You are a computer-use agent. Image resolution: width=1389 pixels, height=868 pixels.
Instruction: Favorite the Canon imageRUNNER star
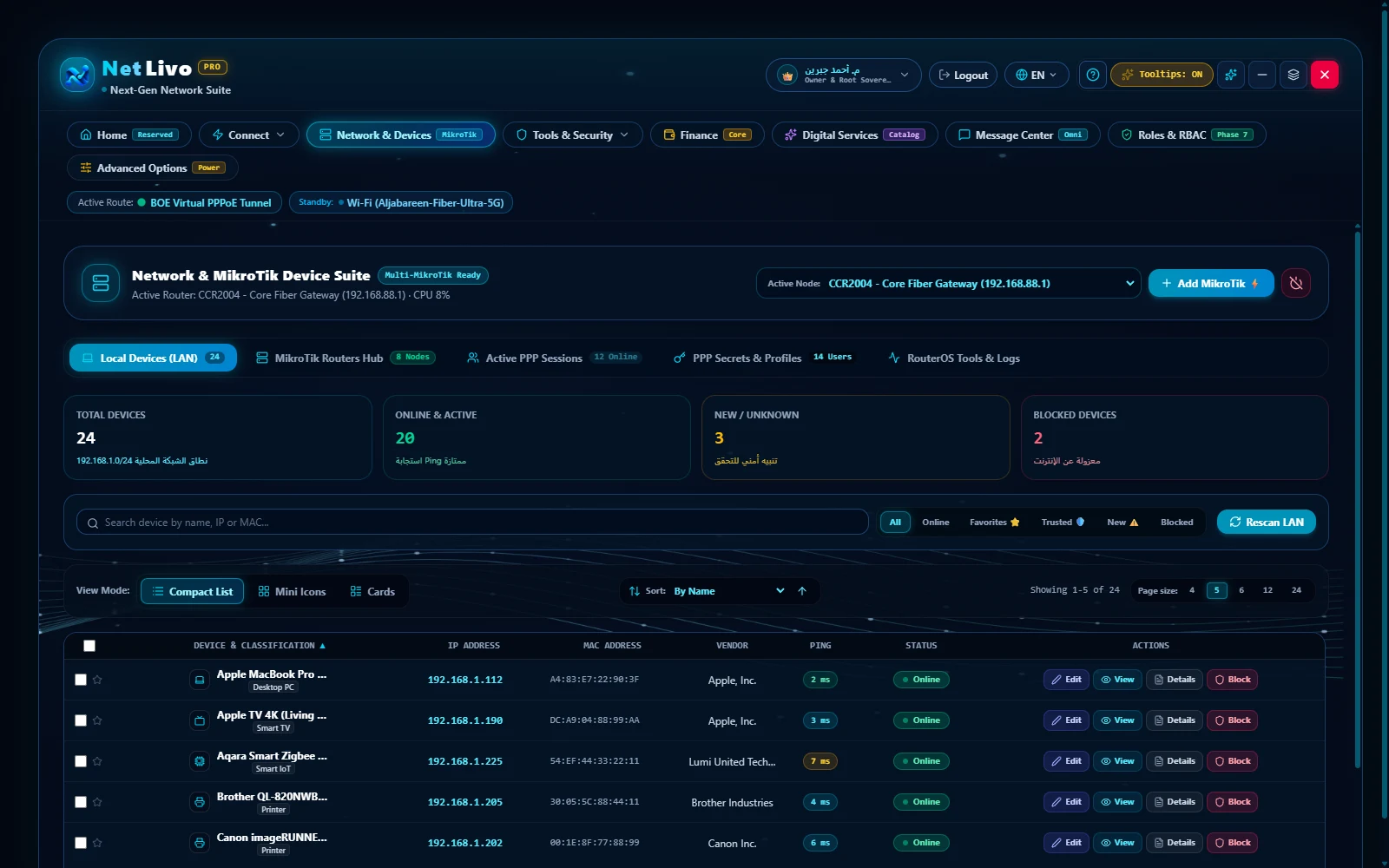(x=97, y=843)
